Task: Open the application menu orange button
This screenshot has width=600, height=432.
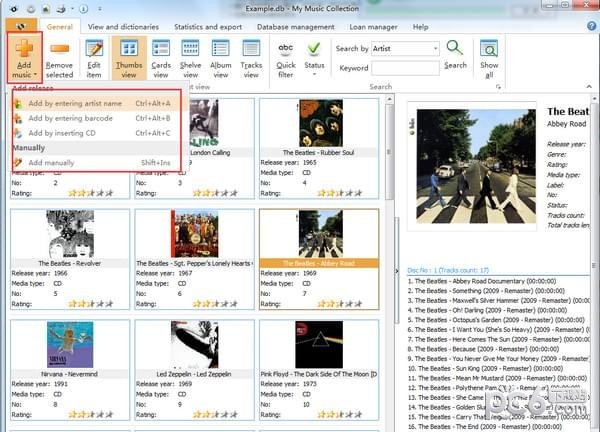Action: (x=21, y=26)
